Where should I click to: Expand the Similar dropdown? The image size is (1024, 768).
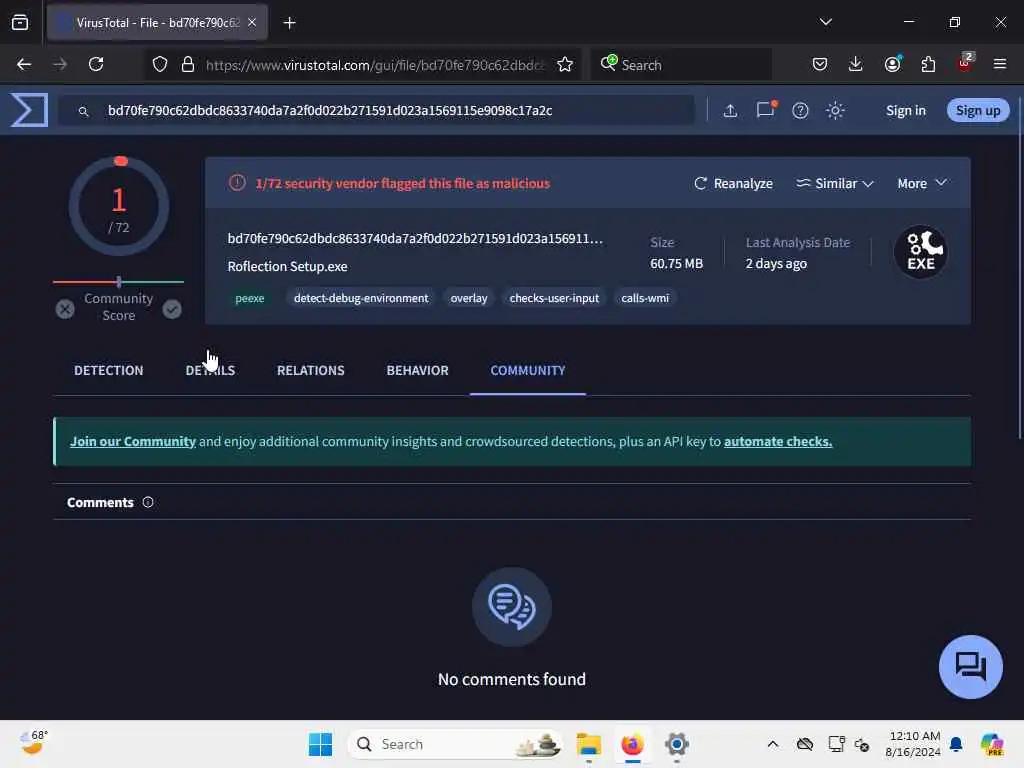coord(835,184)
